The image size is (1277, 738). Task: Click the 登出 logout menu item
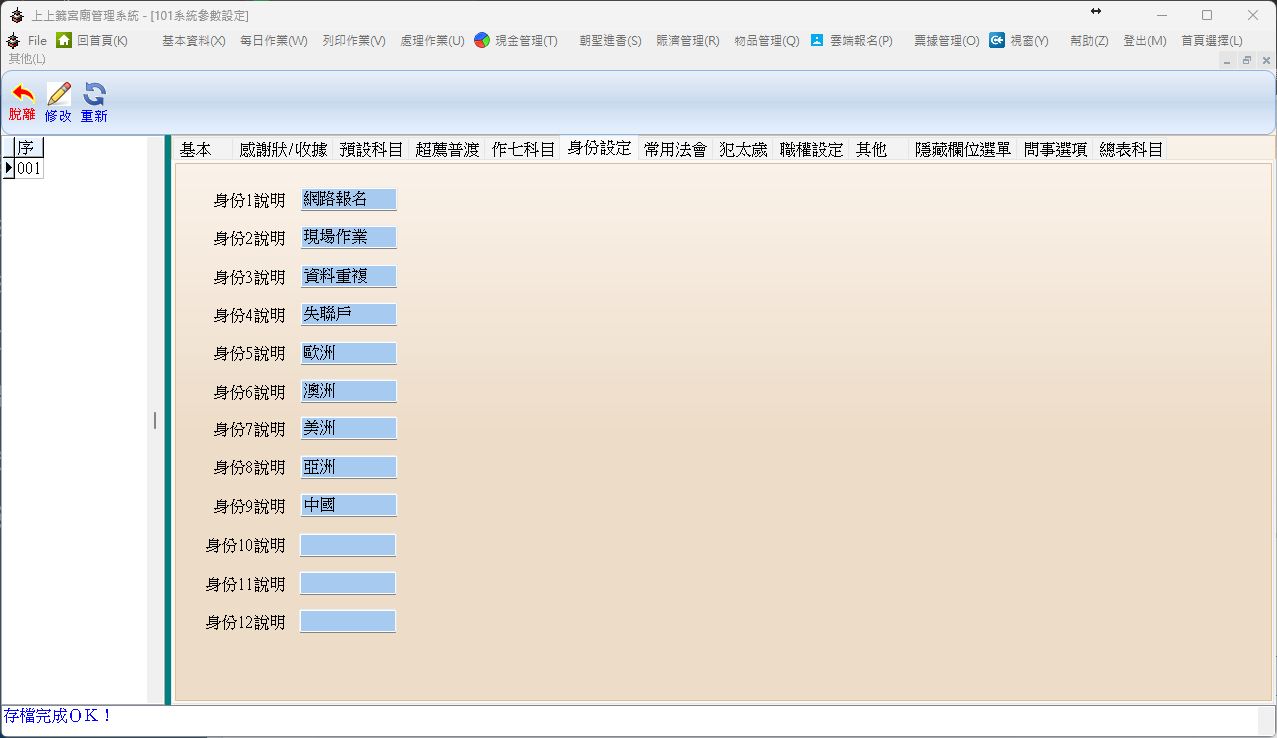click(x=1144, y=41)
